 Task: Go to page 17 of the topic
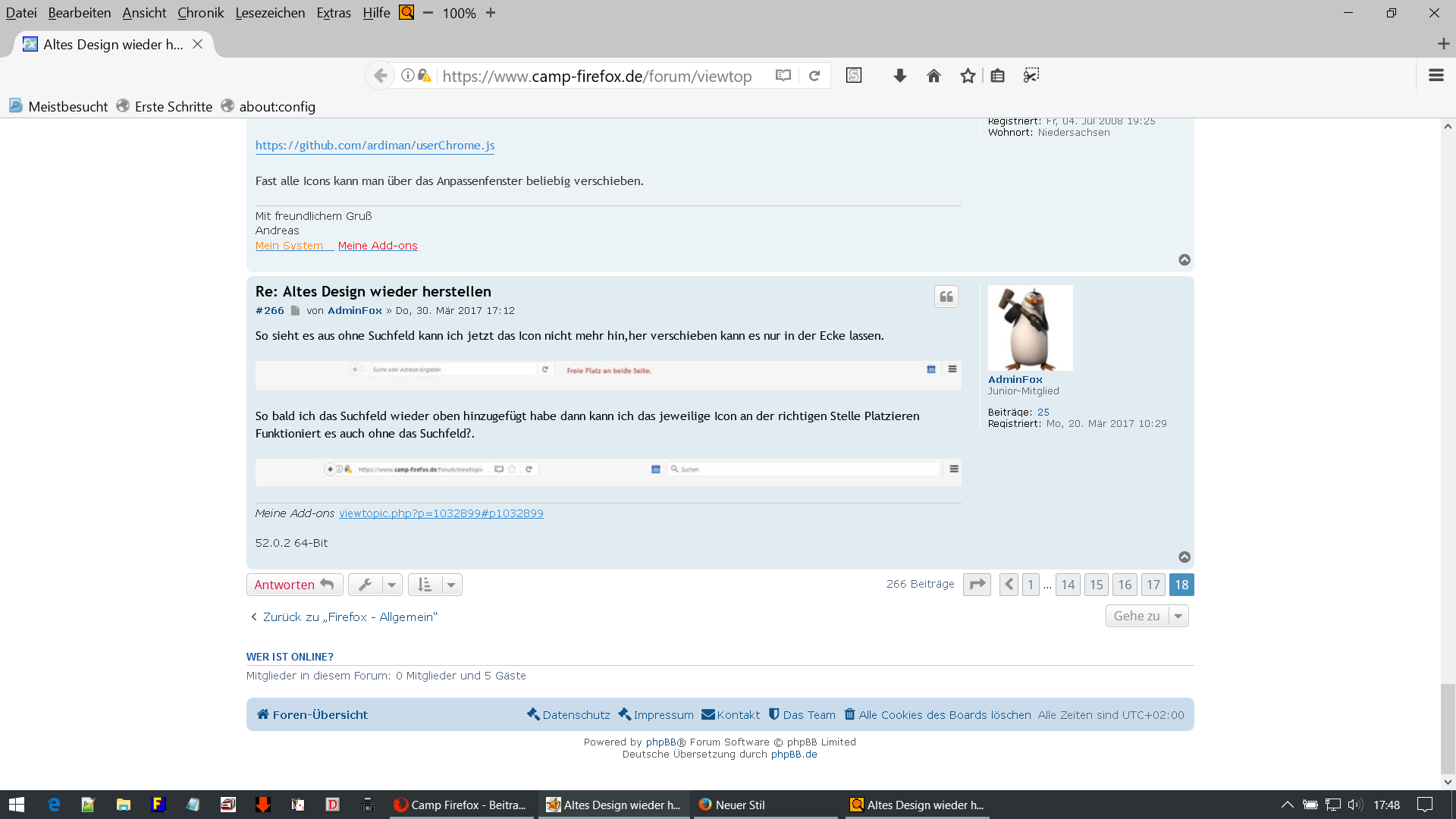pyautogui.click(x=1153, y=585)
